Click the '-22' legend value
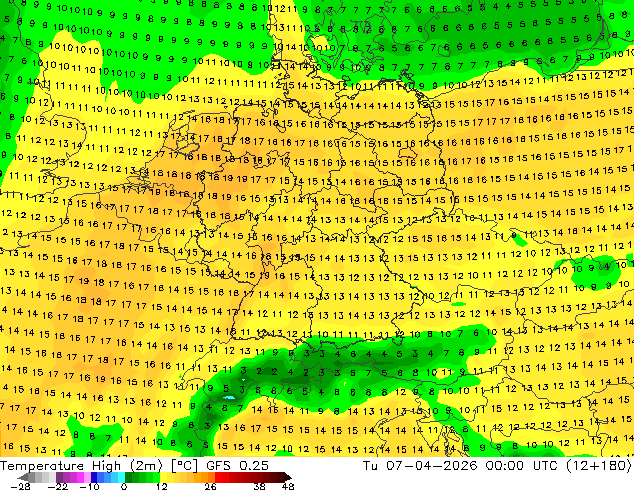This screenshot has height=490, width=634. pos(57,486)
